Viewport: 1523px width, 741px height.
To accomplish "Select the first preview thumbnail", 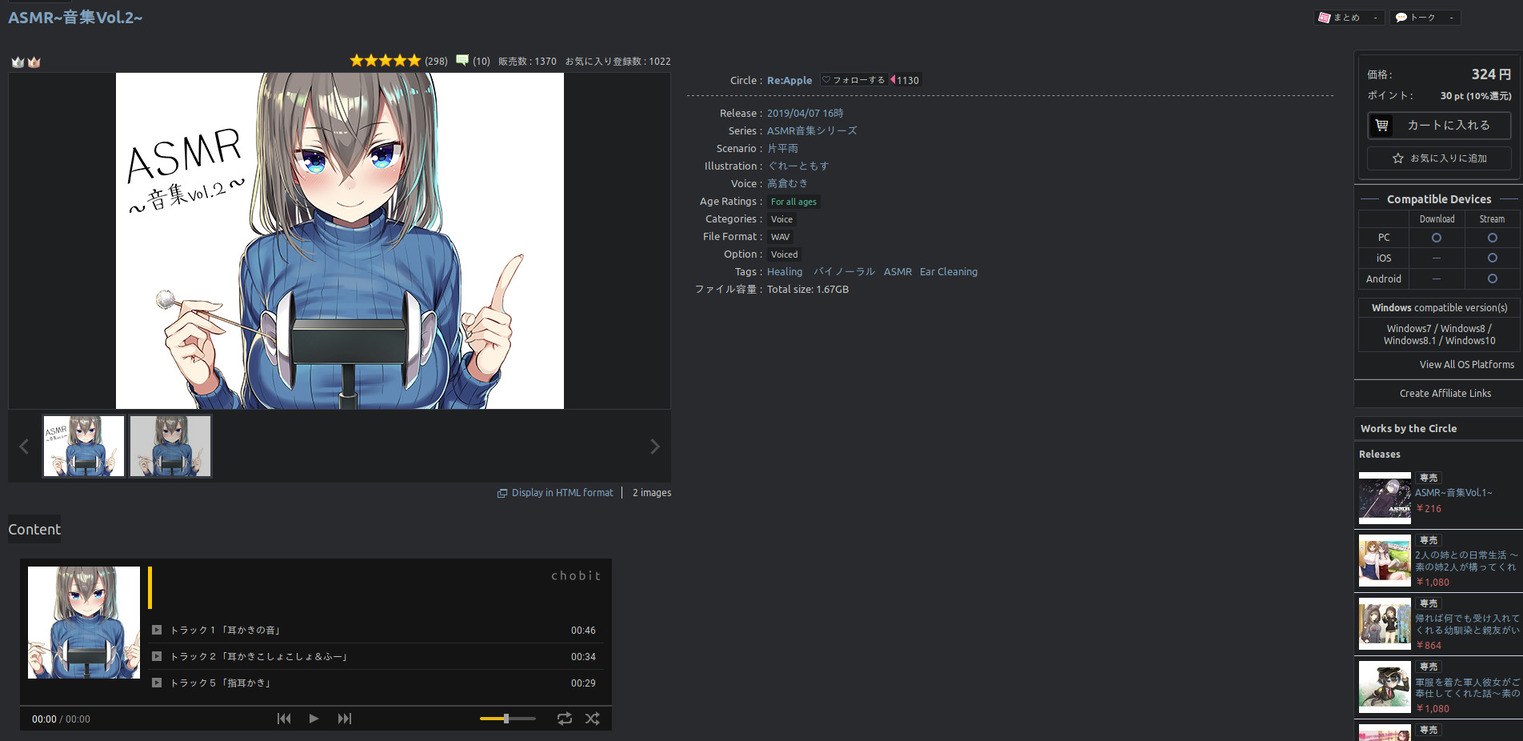I will 84,446.
